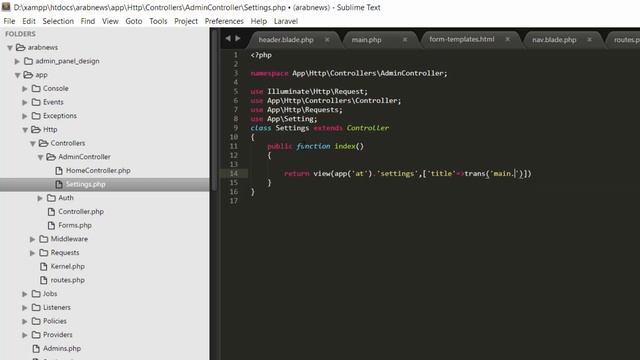Open the Edit menu

(29, 21)
